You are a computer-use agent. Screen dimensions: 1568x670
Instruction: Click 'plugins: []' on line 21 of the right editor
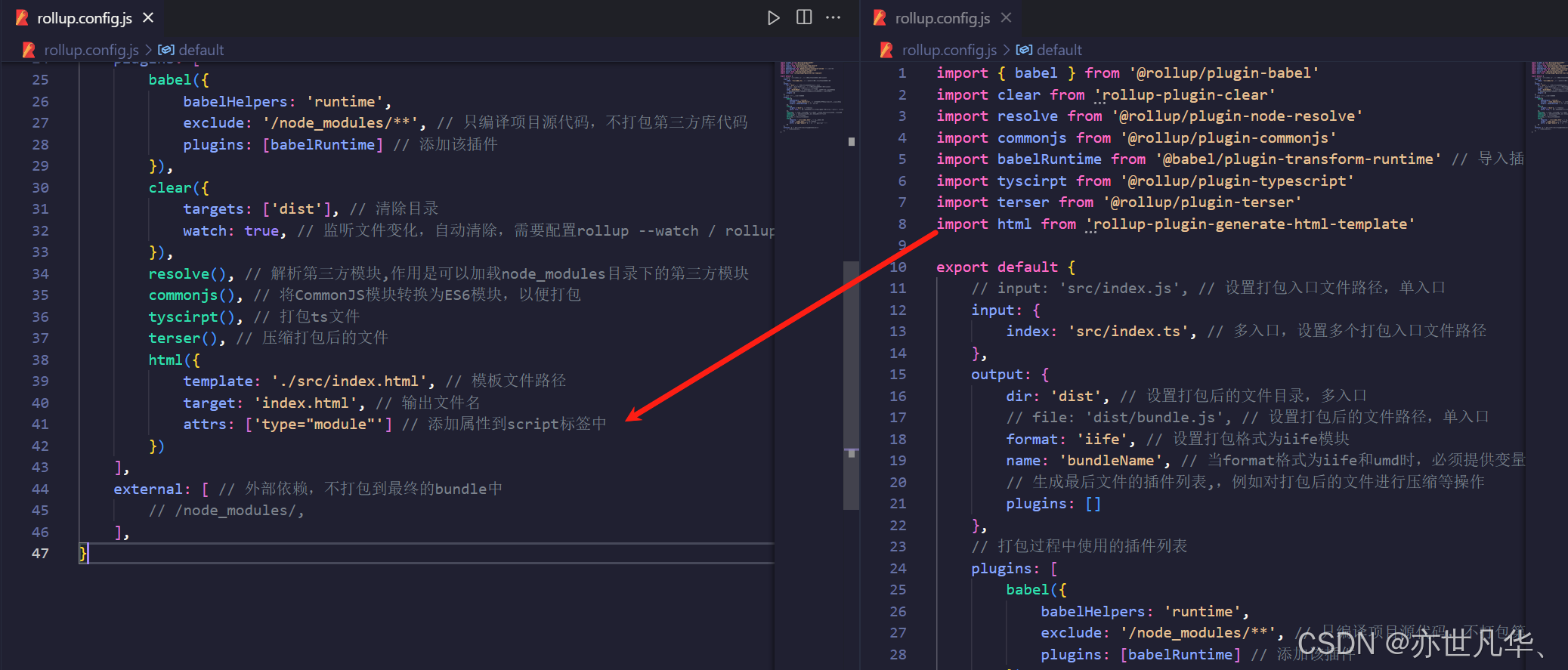pos(1053,504)
